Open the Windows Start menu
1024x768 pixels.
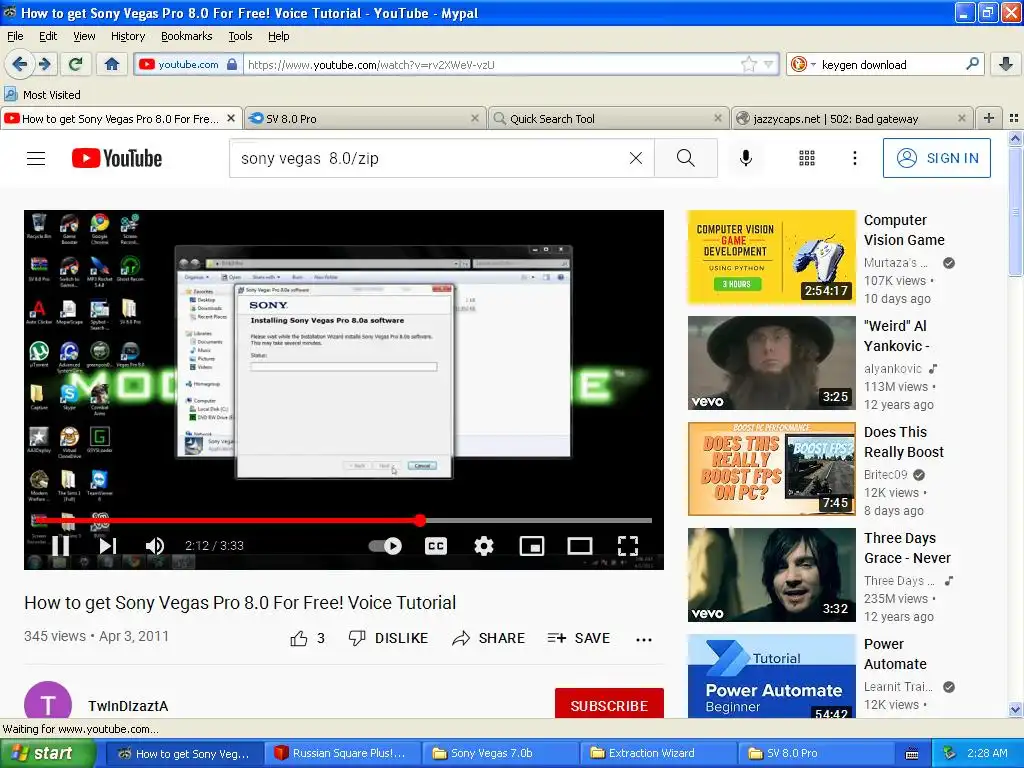[46, 753]
